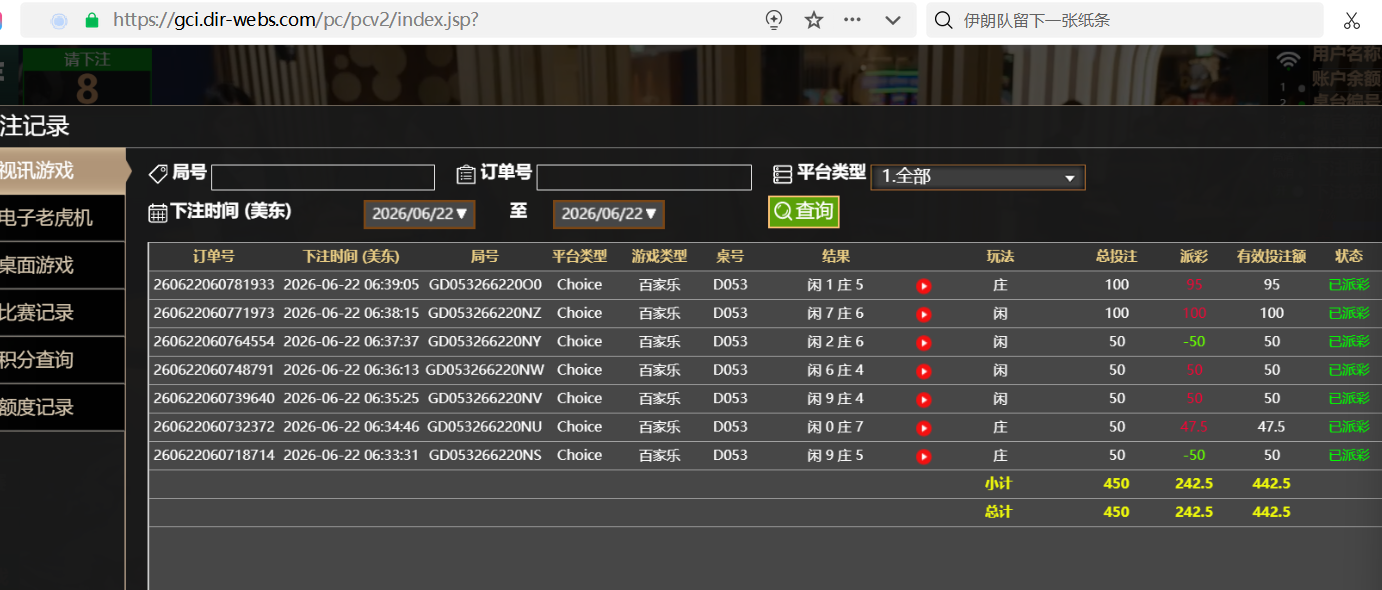Open the end date picker after 至
Image resolution: width=1382 pixels, height=590 pixels.
click(608, 214)
